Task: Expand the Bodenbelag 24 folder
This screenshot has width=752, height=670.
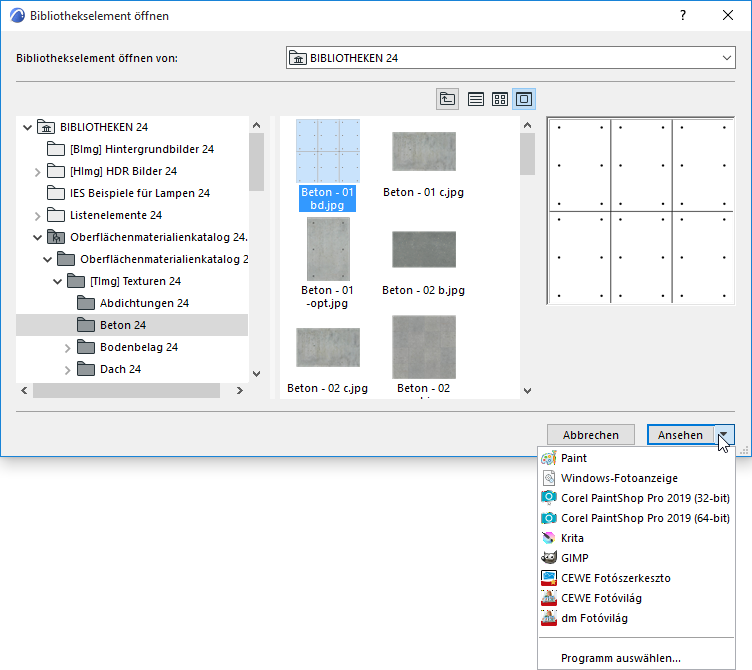Action: click(68, 348)
